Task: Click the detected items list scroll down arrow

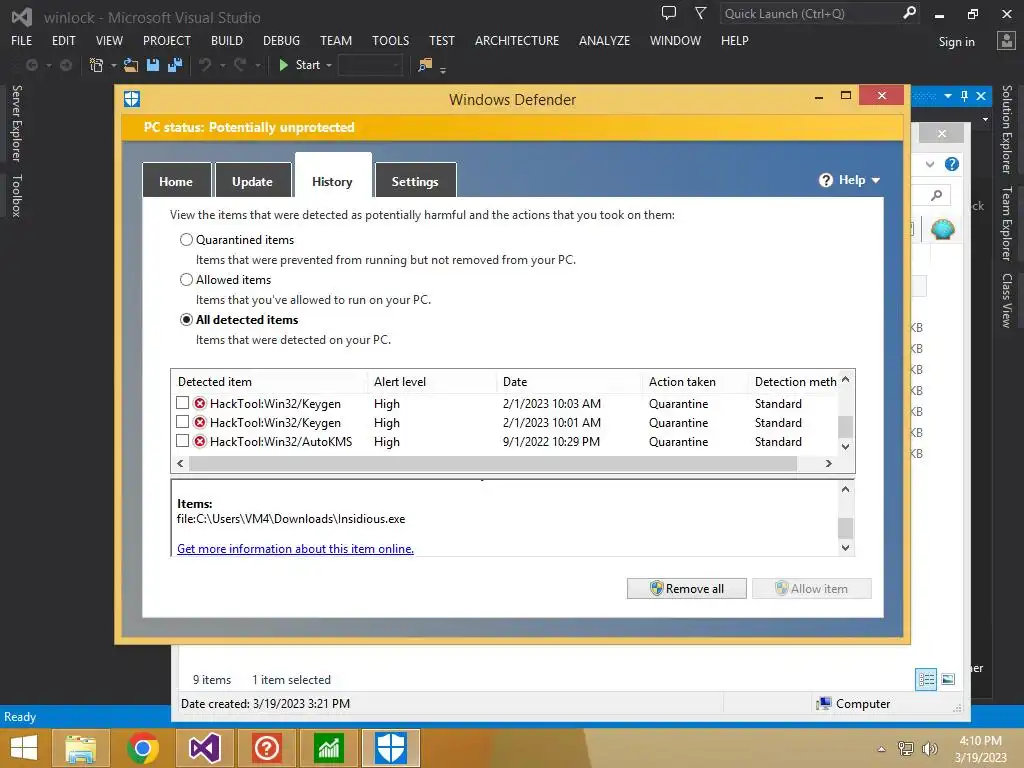Action: coord(845,447)
